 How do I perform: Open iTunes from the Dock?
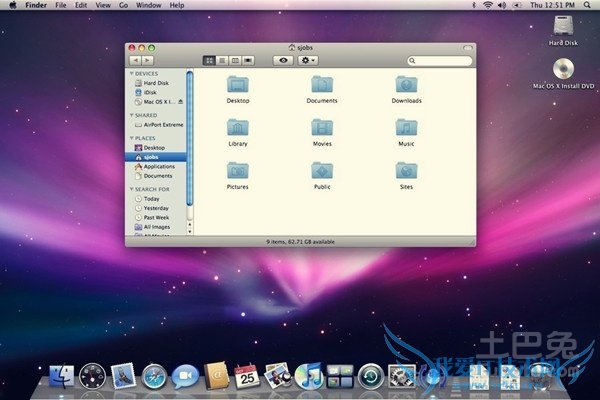click(308, 376)
